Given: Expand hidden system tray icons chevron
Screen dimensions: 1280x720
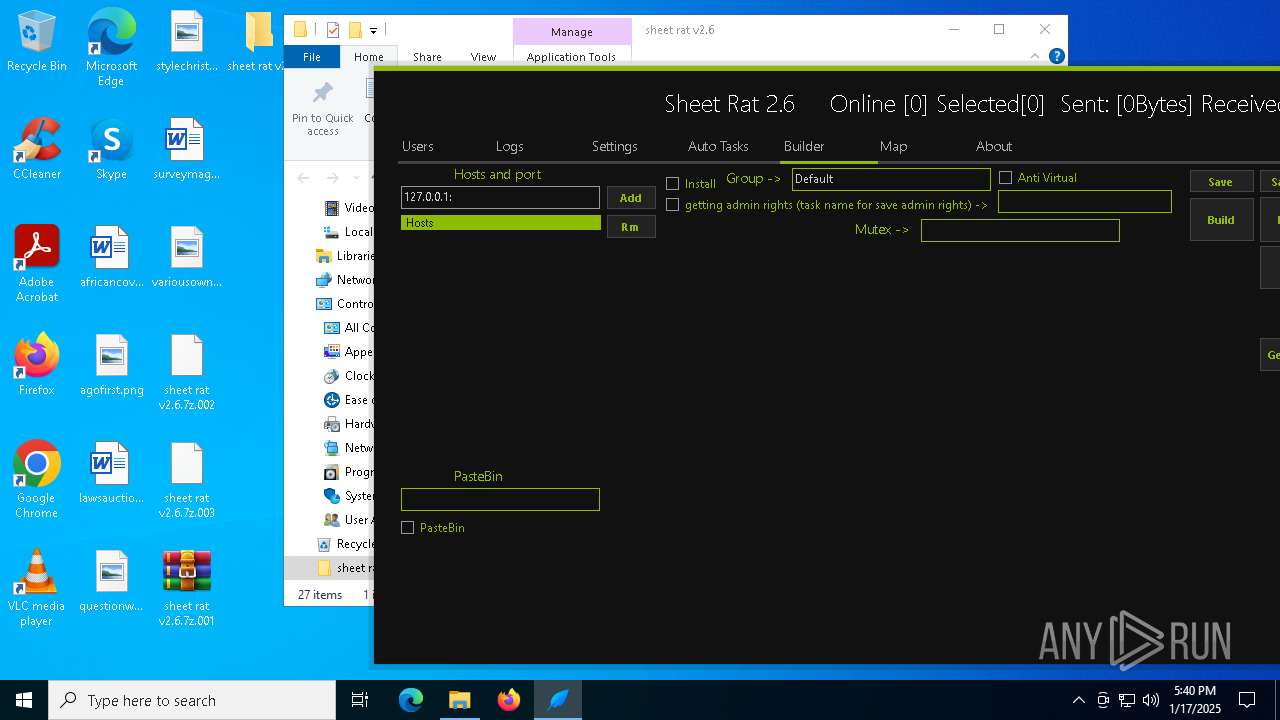Looking at the screenshot, I should [x=1078, y=700].
